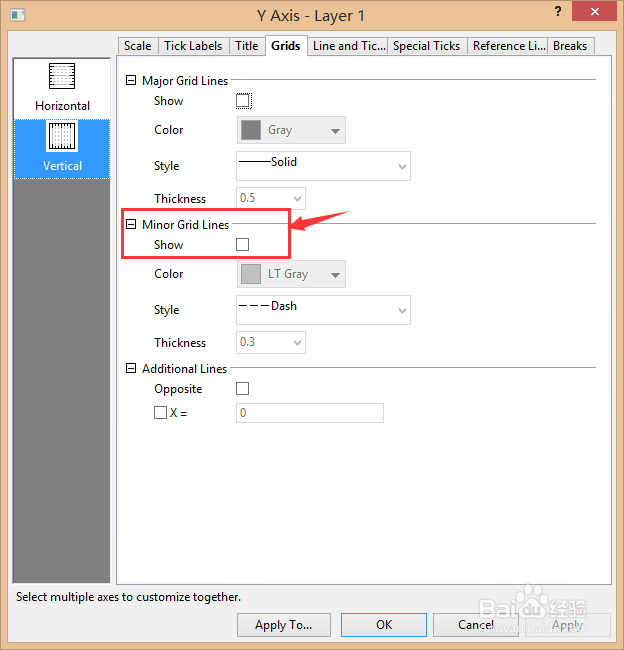This screenshot has height=650, width=624.
Task: Click the X = value input field
Action: (310, 413)
